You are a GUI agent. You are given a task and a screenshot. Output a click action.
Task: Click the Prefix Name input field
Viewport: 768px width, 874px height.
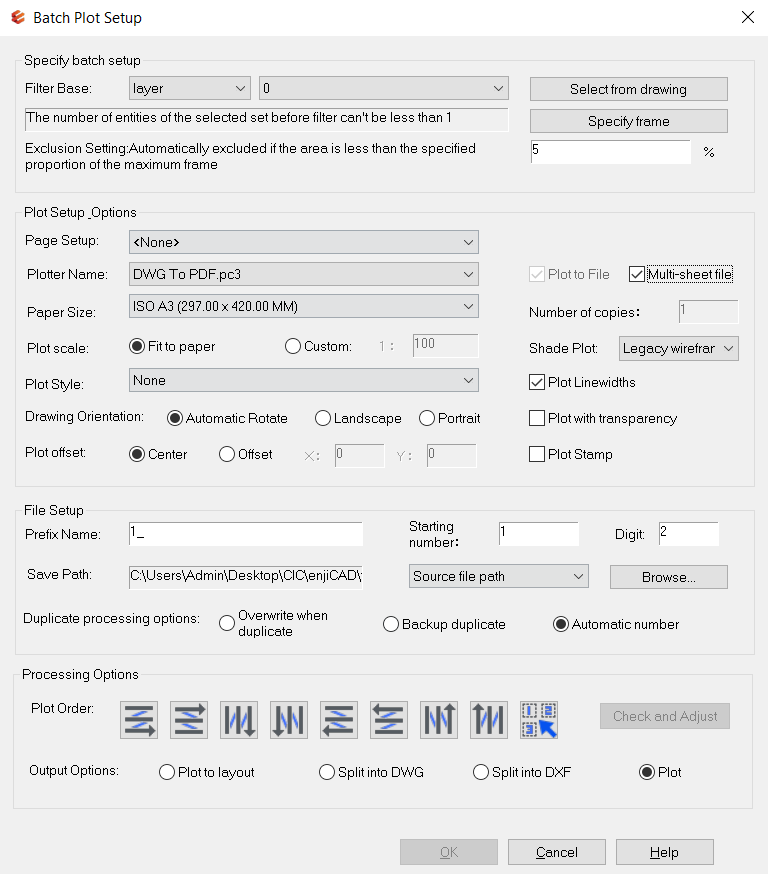(x=245, y=534)
